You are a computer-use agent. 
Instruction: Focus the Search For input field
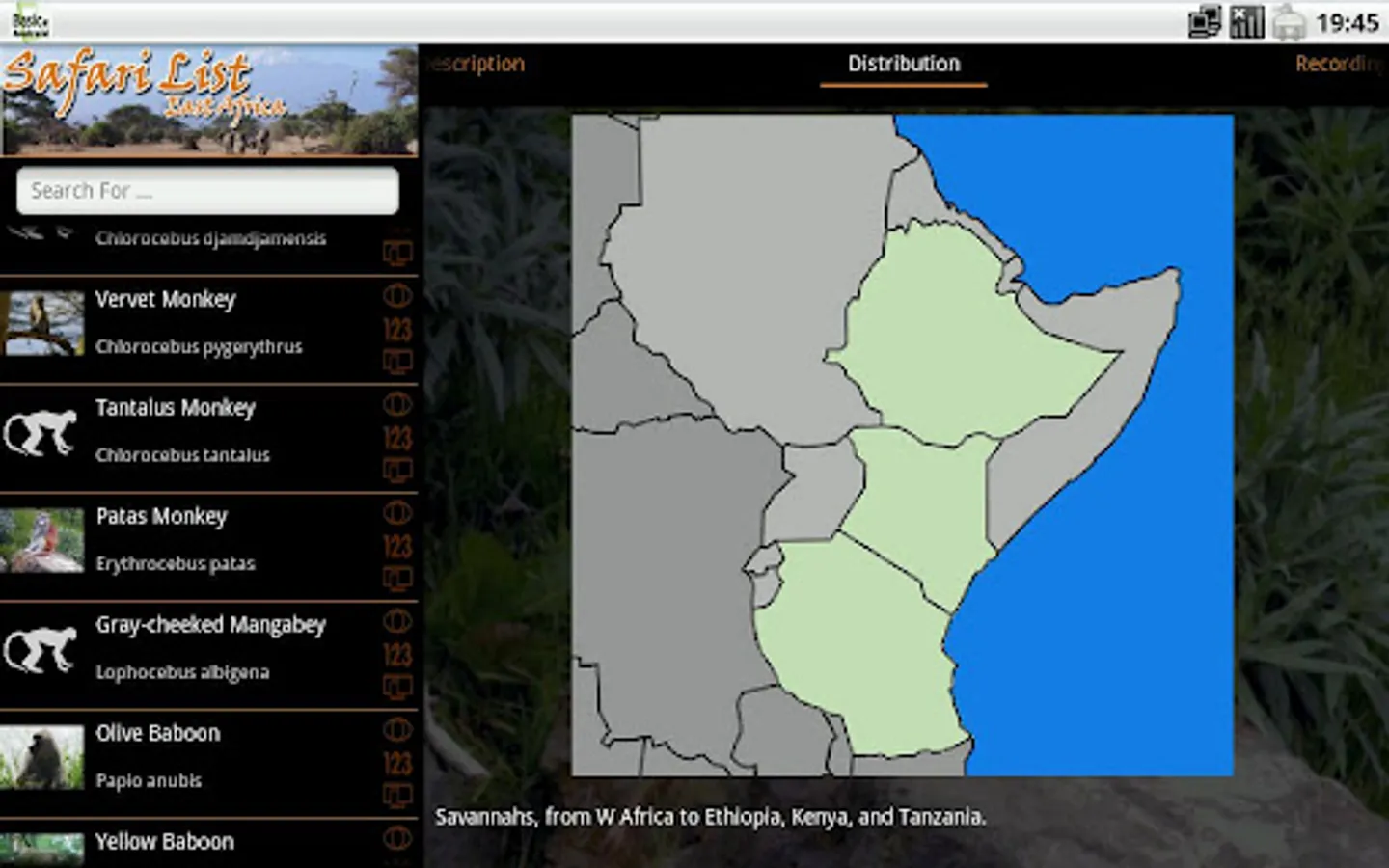(207, 191)
